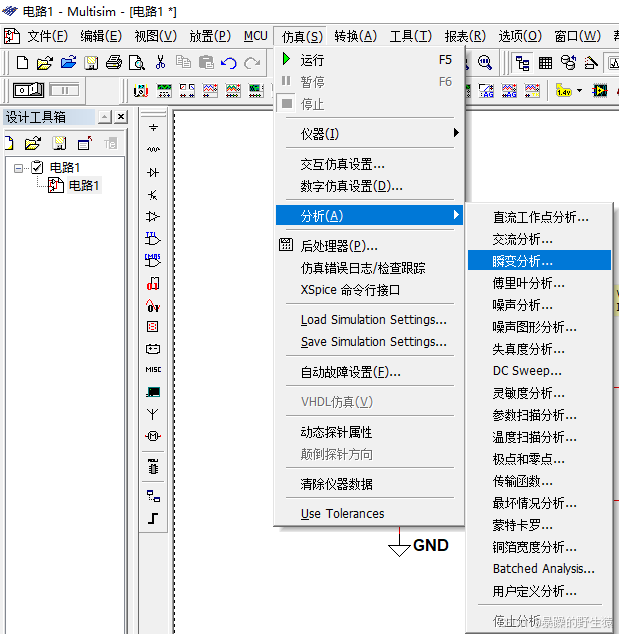Viewport: 619px width, 634px height.
Task: Open the 报表(R) menu
Action: pyautogui.click(x=465, y=37)
